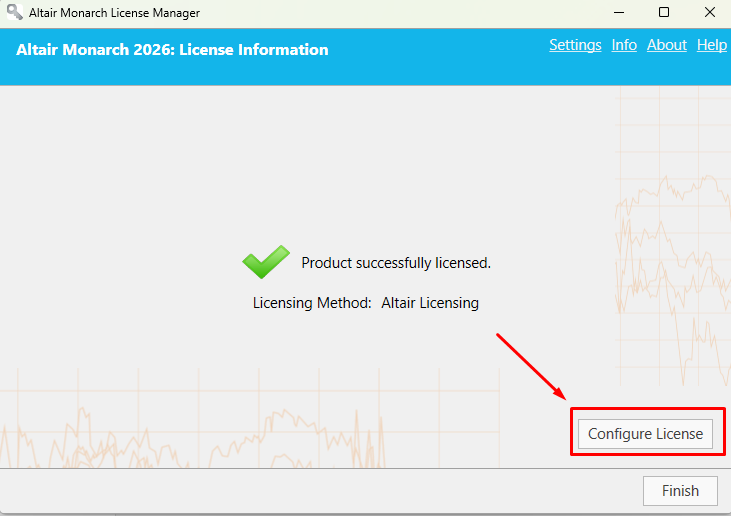This screenshot has width=731, height=516.
Task: Open the Info link
Action: (624, 45)
